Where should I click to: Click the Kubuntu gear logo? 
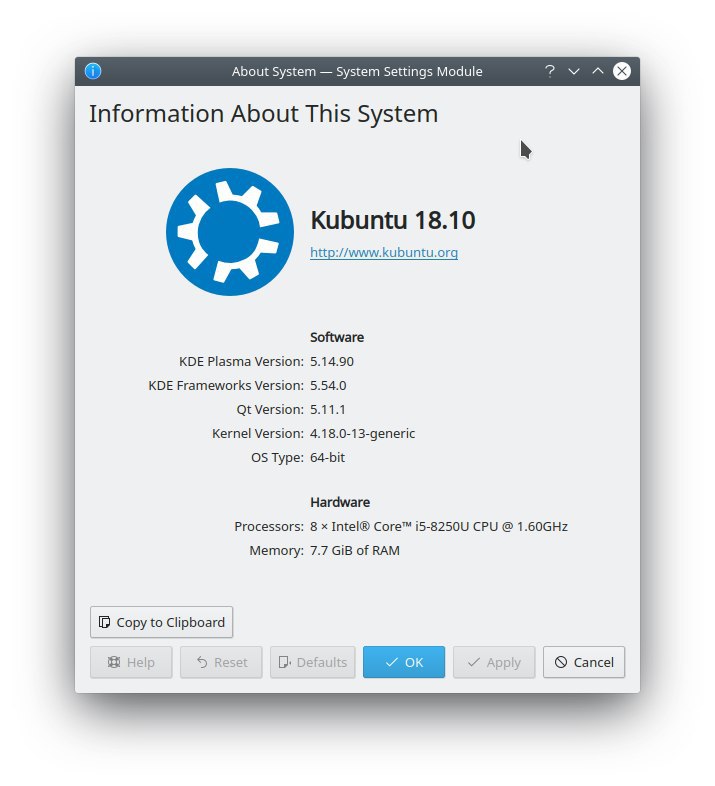click(230, 232)
